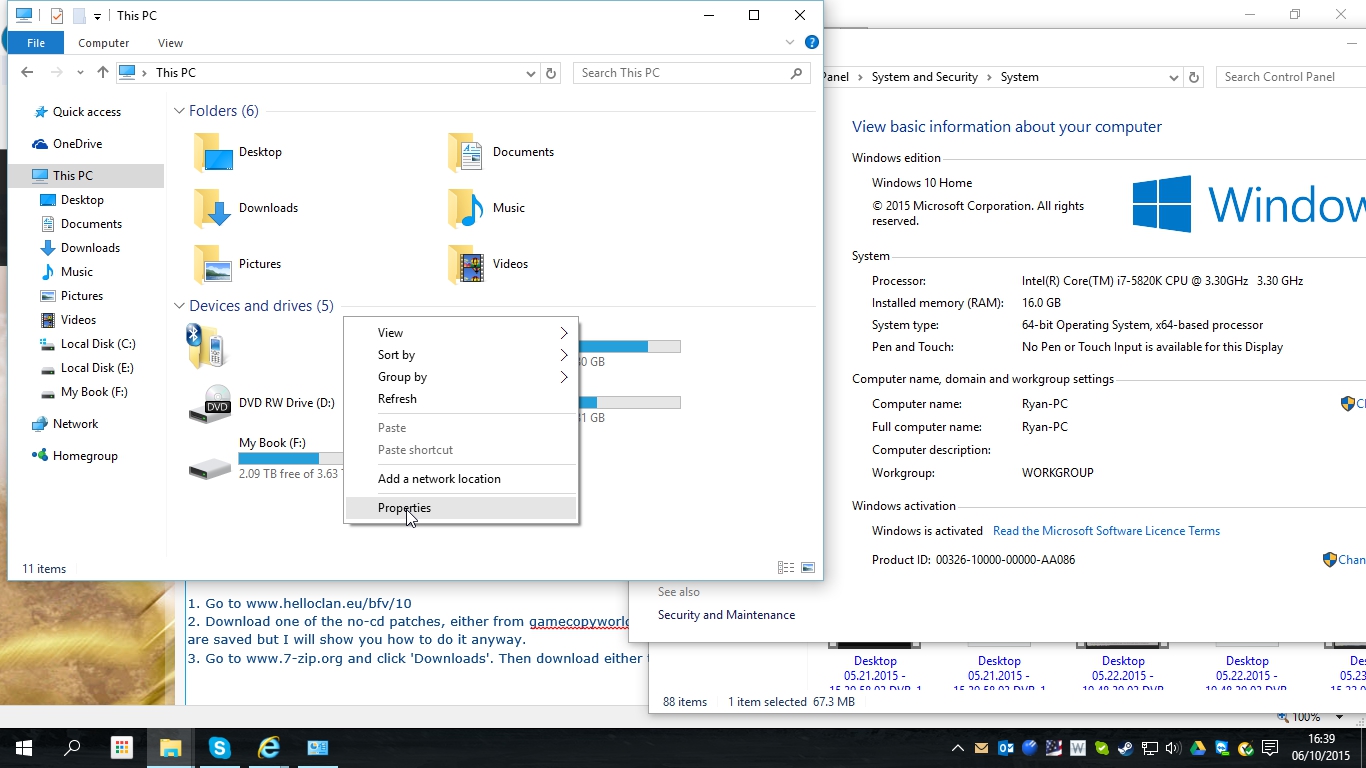Choose Properties in the context menu
Screen dimensions: 1366x768
(x=461, y=508)
